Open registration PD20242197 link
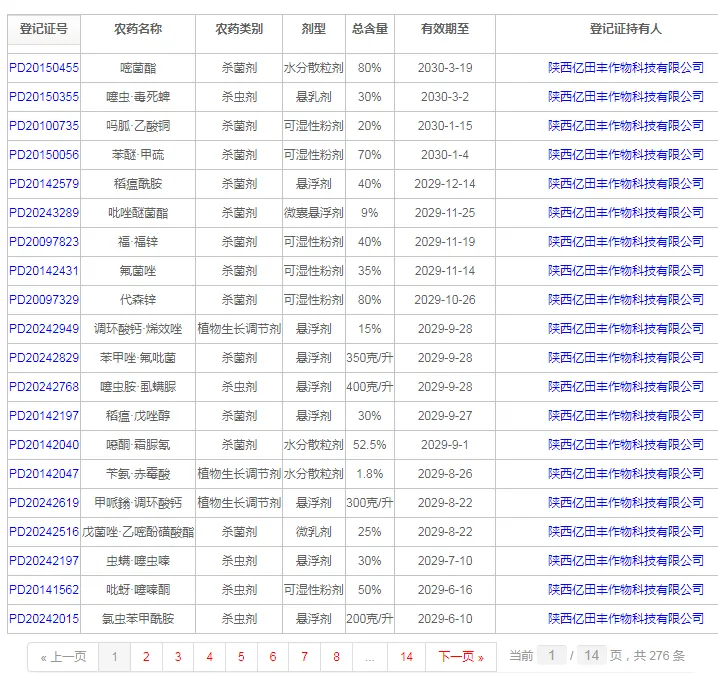This screenshot has height=675, width=718. (44, 561)
